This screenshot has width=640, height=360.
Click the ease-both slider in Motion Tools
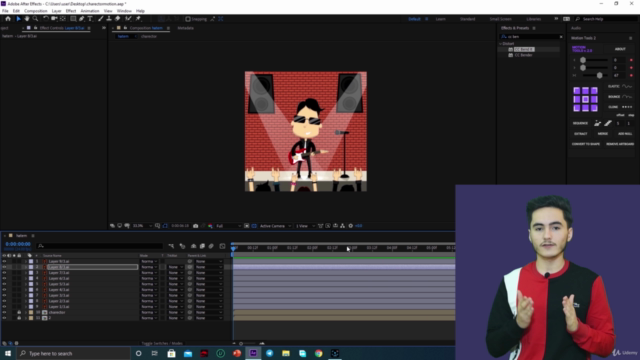tap(595, 76)
